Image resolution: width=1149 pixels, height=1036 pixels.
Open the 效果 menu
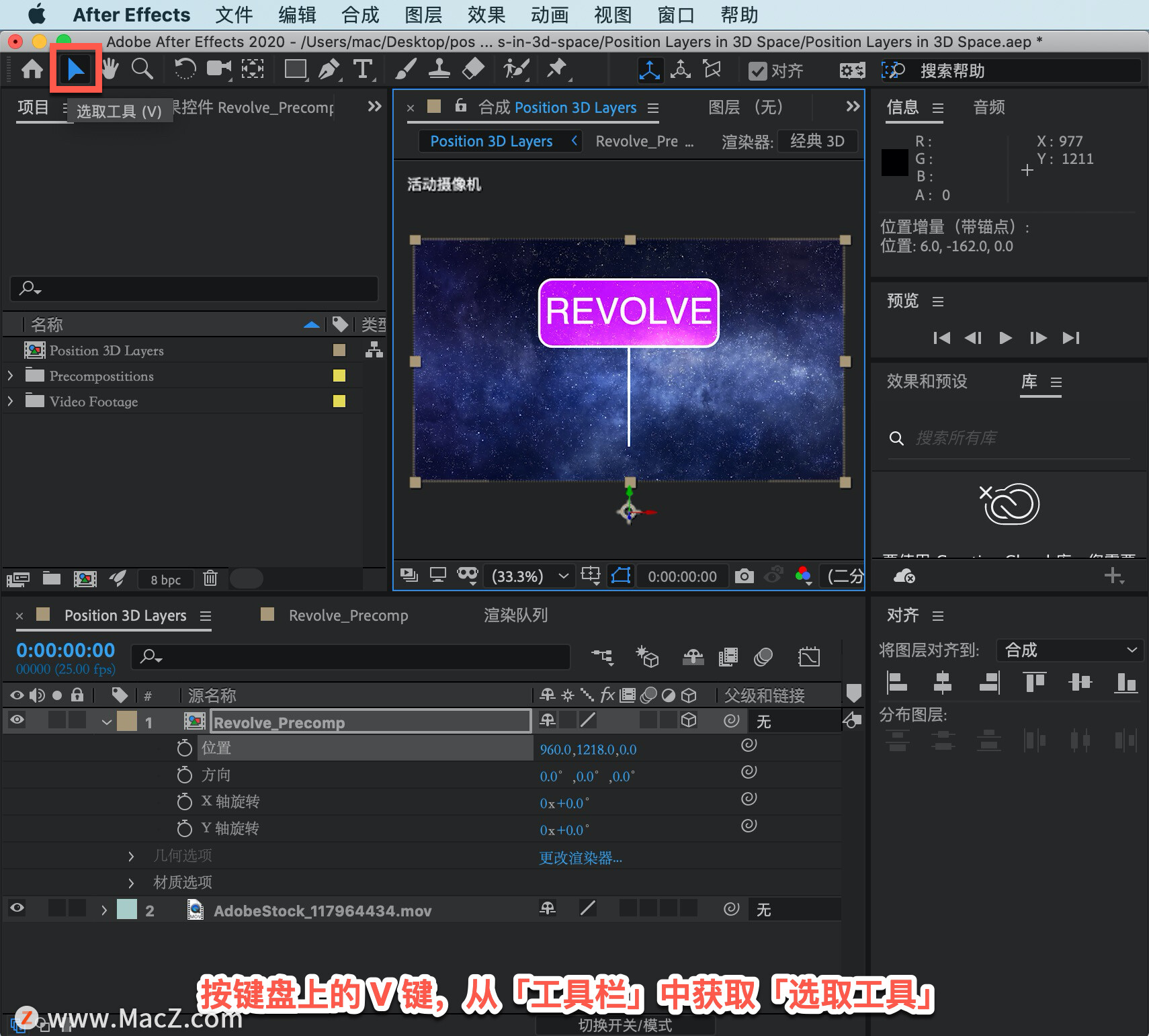[x=486, y=15]
